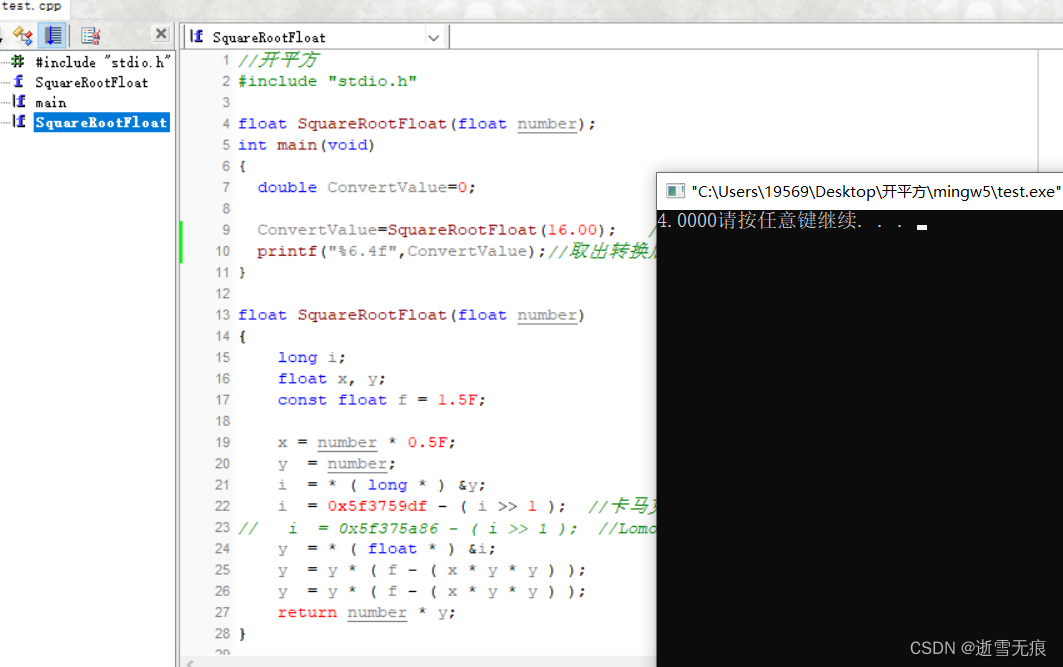Select the #include "stdio.h" symbol entry
The height and width of the screenshot is (667, 1063).
[102, 62]
